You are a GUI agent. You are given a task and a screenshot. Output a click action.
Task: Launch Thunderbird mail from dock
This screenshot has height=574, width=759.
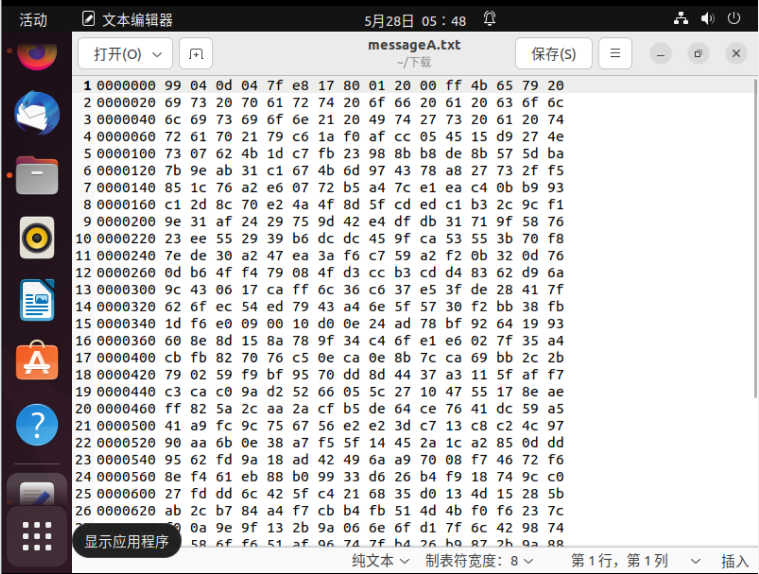(37, 113)
